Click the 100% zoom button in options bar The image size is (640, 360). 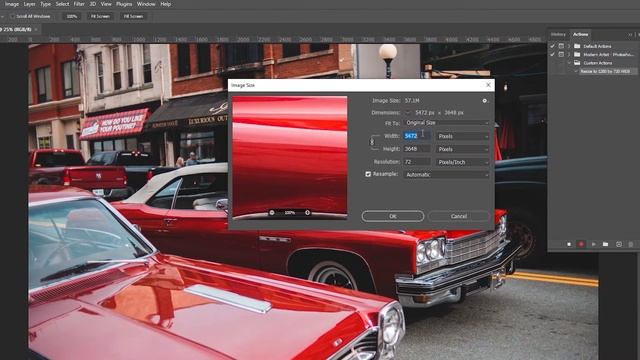[71, 16]
